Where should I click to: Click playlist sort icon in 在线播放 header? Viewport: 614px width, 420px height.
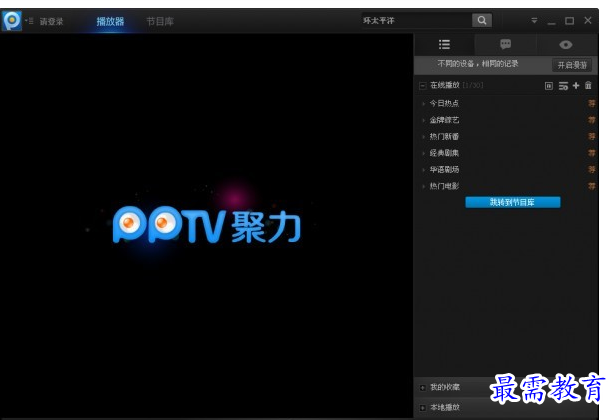pos(563,86)
